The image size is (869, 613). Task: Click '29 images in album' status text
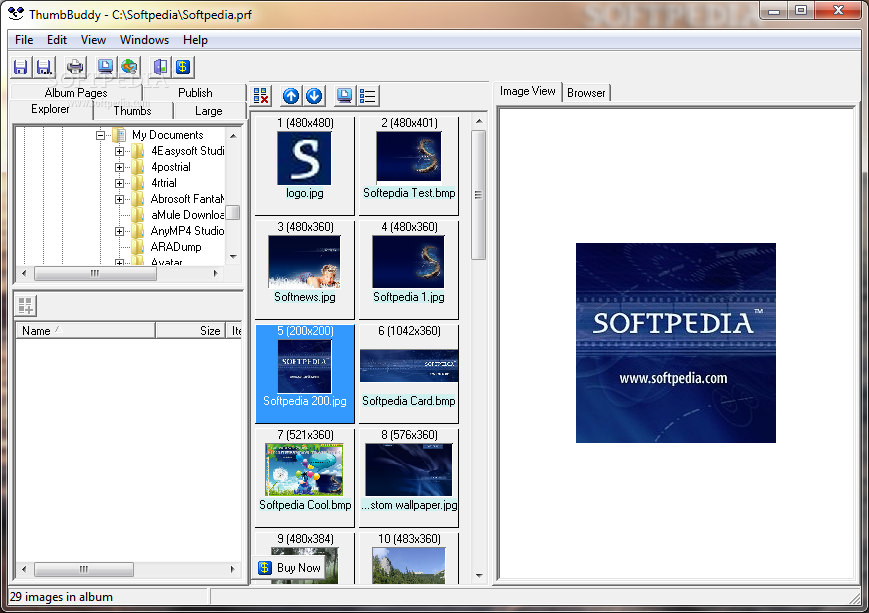61,597
